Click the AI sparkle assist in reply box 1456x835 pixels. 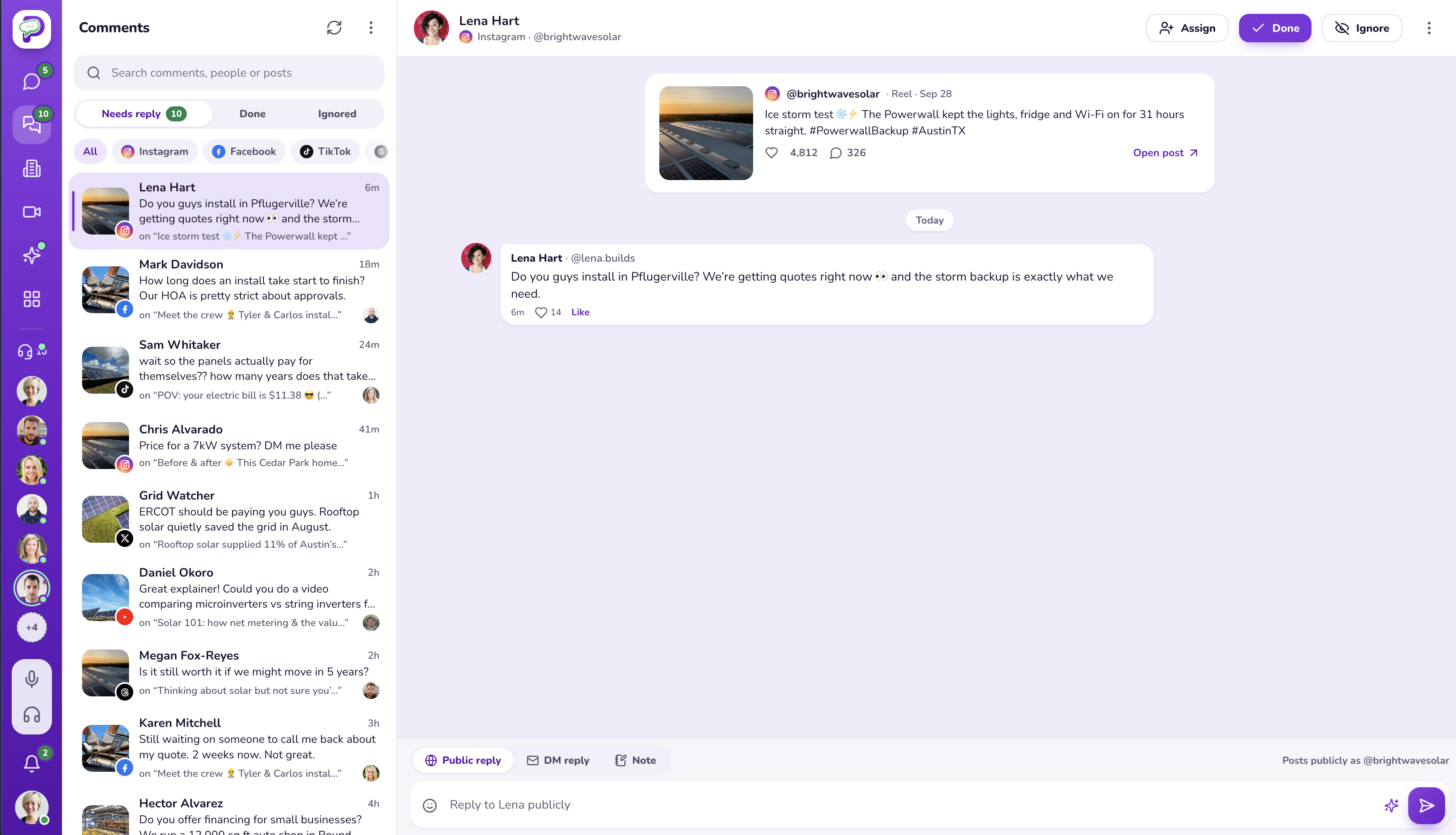[1391, 805]
